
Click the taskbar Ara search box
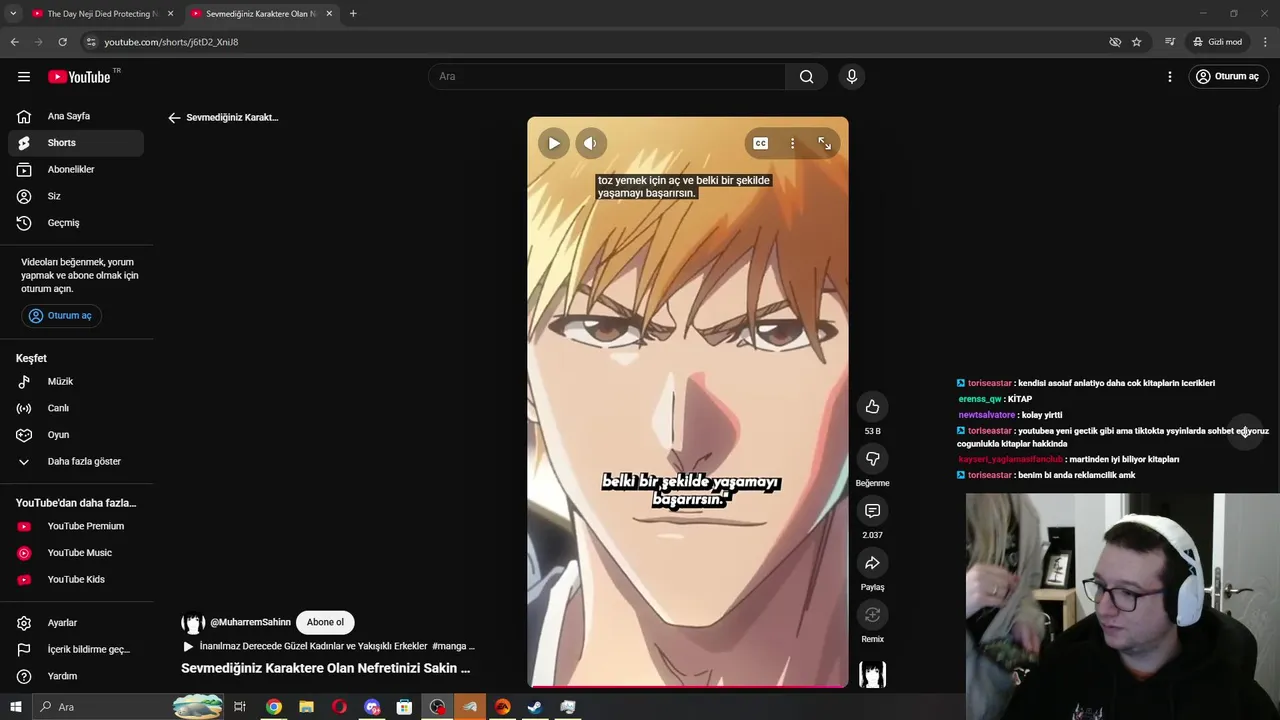pyautogui.click(x=128, y=707)
